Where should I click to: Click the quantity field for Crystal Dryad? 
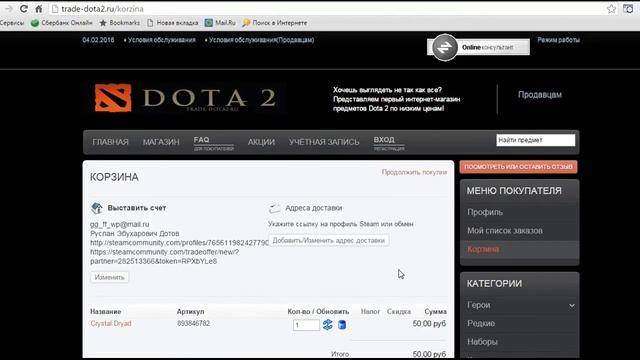tap(306, 325)
